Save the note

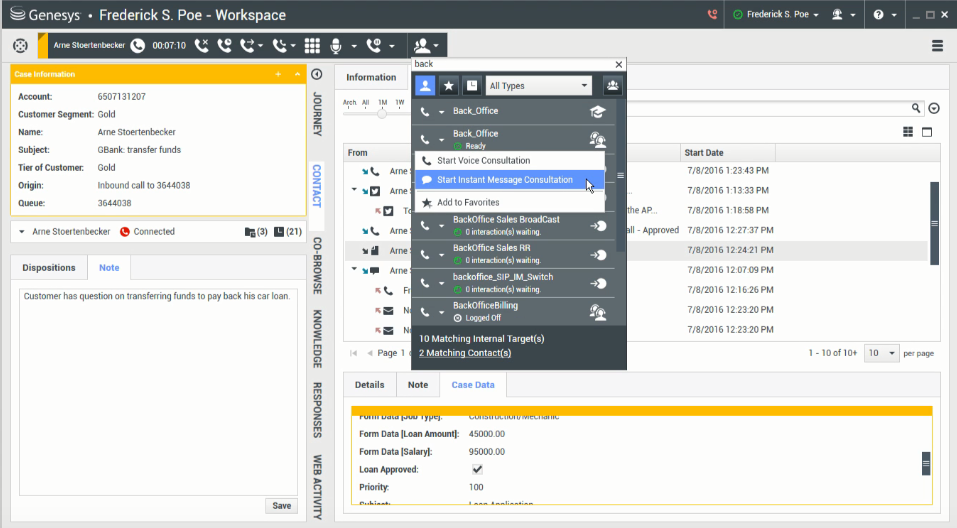pos(281,505)
